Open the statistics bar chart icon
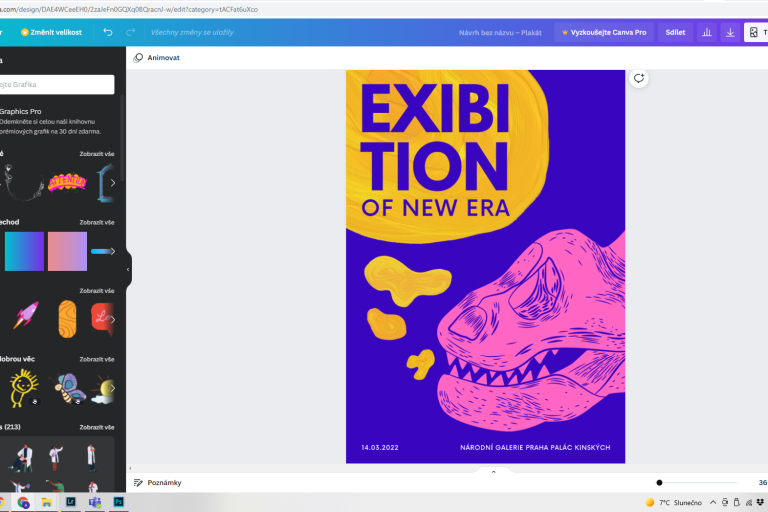768x512 pixels. (707, 32)
